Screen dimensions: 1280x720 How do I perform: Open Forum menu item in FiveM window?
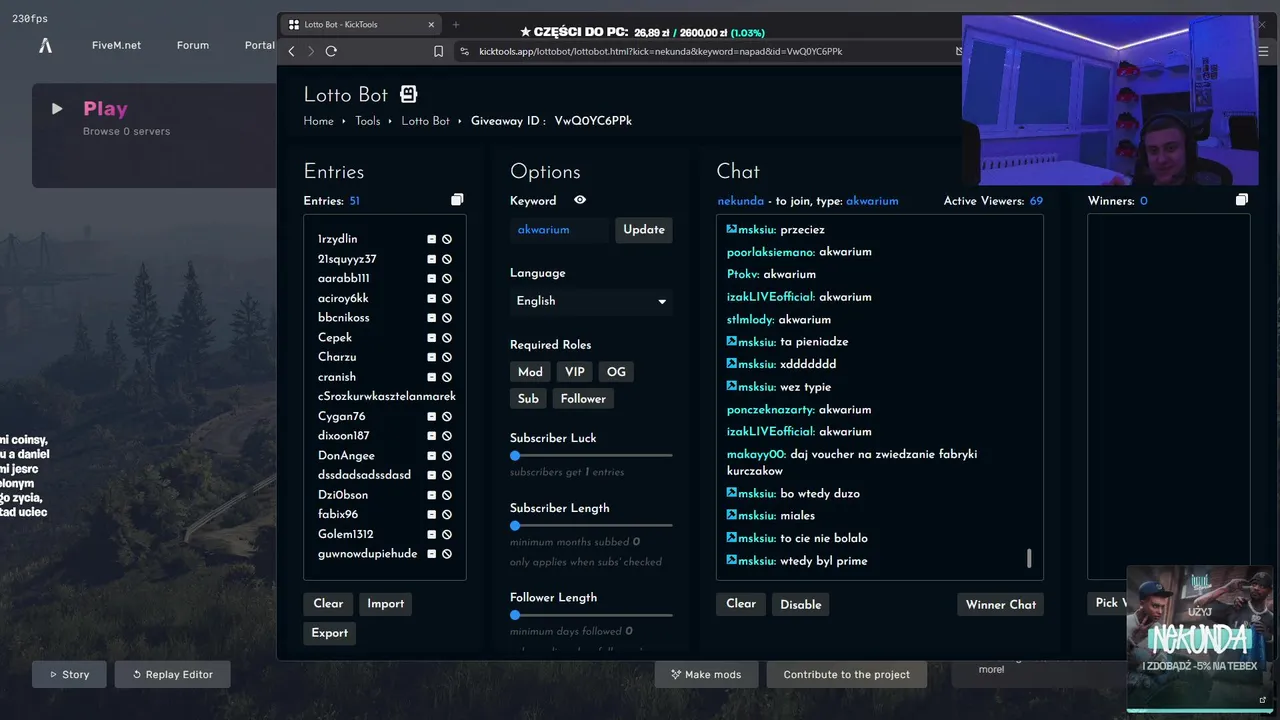193,45
